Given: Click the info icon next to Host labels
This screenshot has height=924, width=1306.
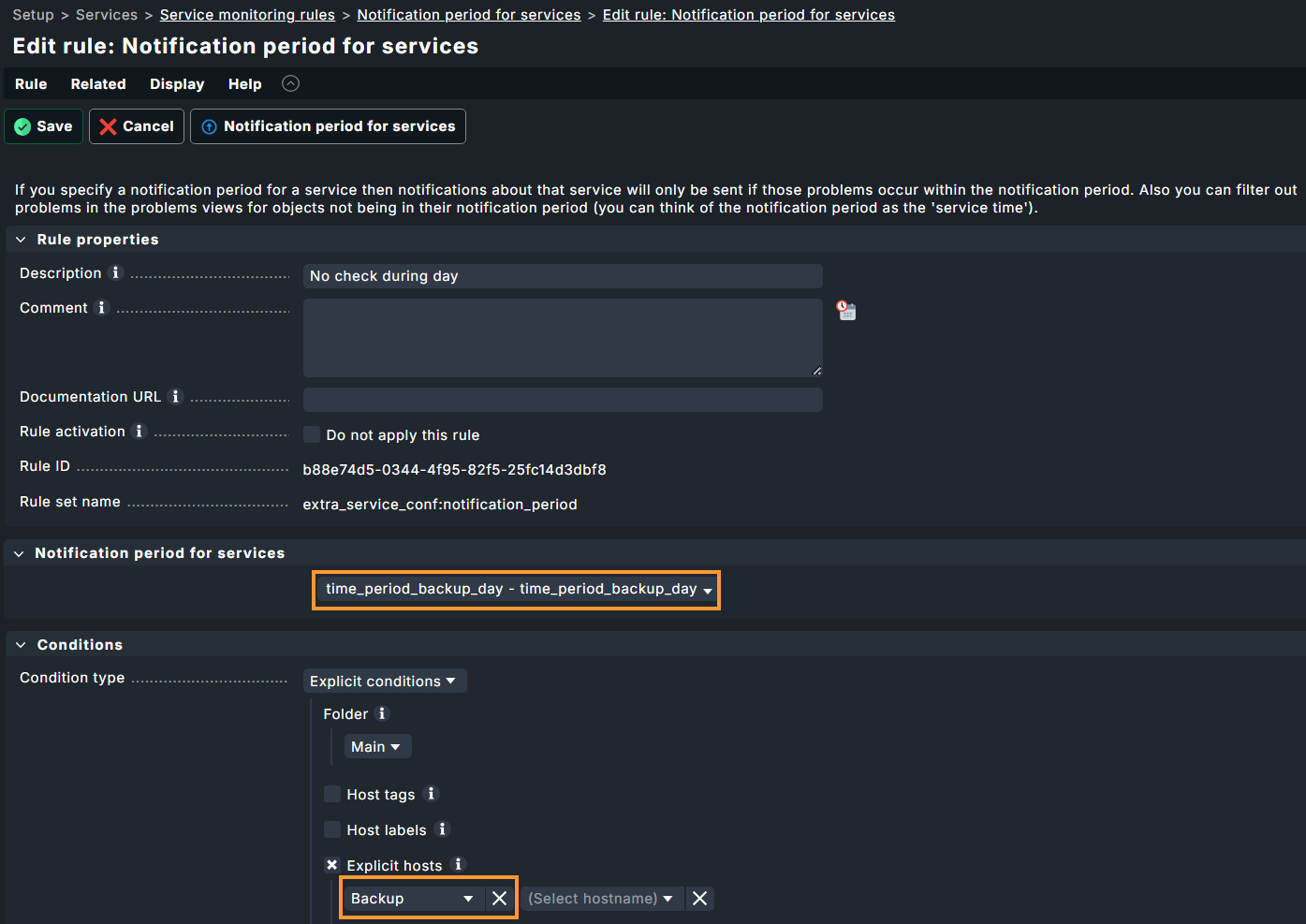Looking at the screenshot, I should [x=443, y=829].
